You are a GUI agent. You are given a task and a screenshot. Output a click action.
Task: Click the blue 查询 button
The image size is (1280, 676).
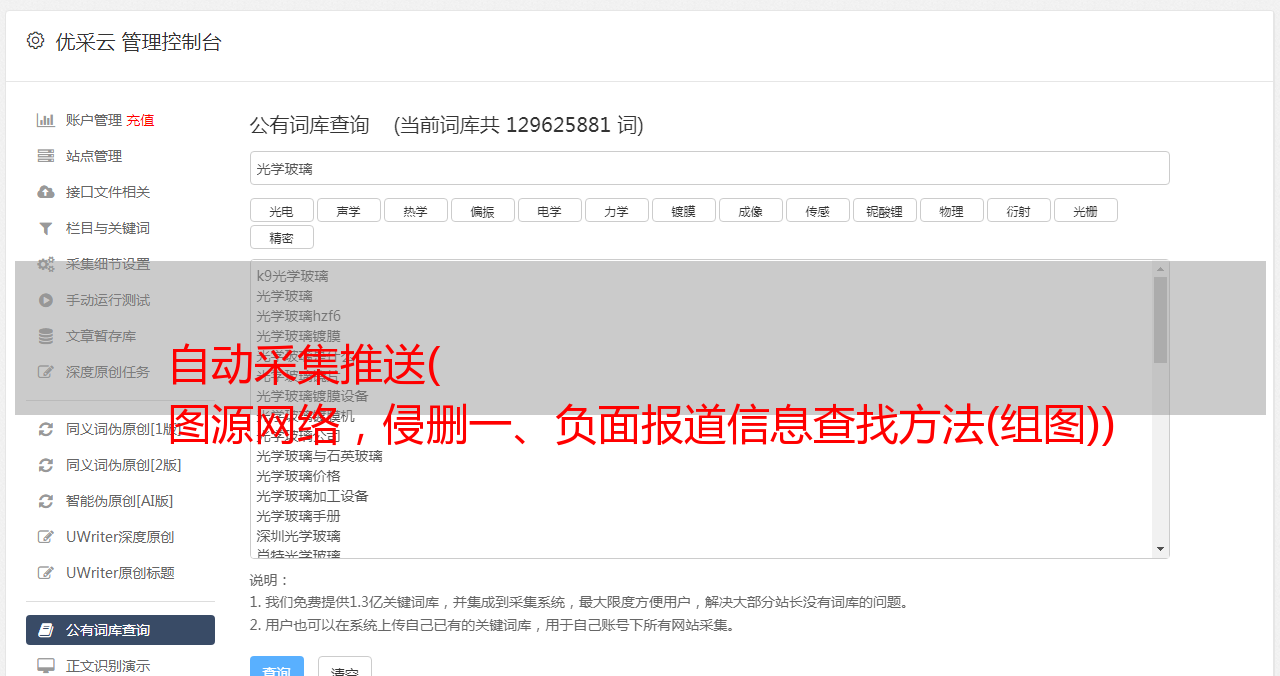[x=277, y=667]
